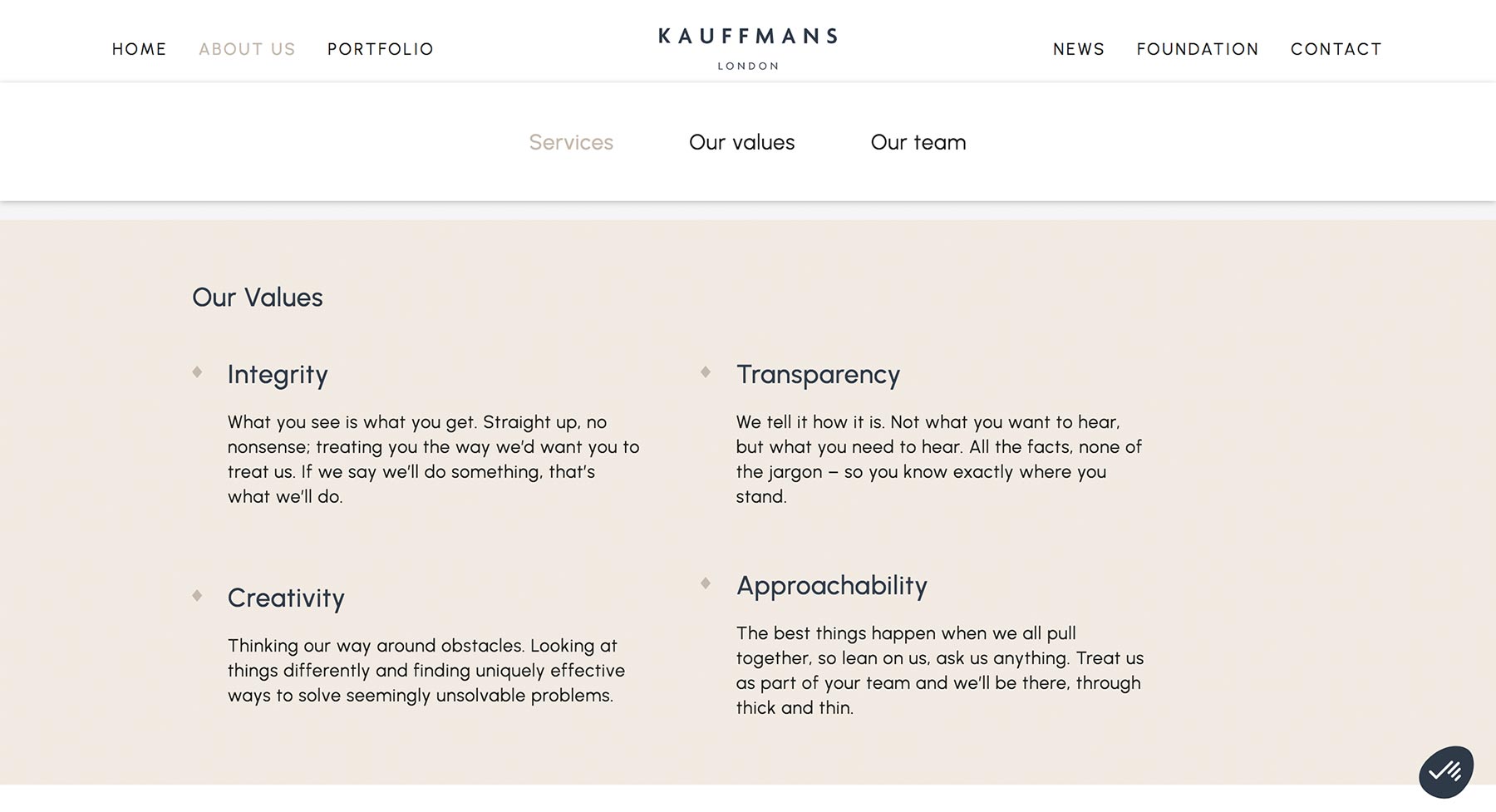Click the Creativity heading
The width and height of the screenshot is (1496, 812).
[x=286, y=598]
